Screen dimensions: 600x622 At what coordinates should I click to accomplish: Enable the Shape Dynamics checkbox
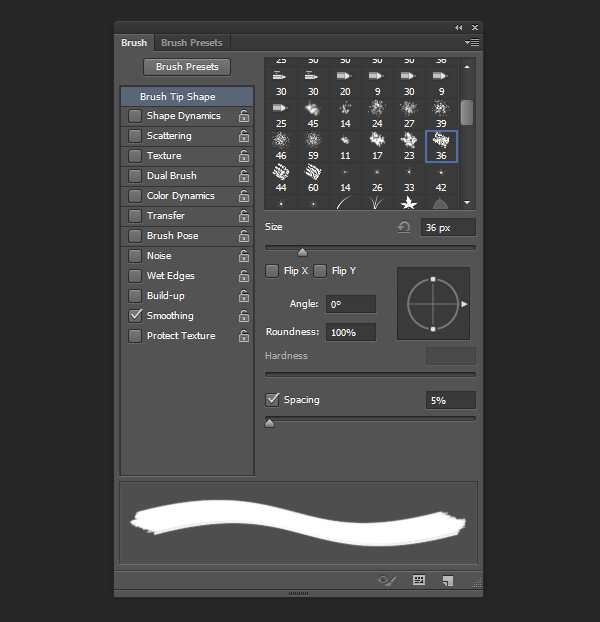[135, 116]
